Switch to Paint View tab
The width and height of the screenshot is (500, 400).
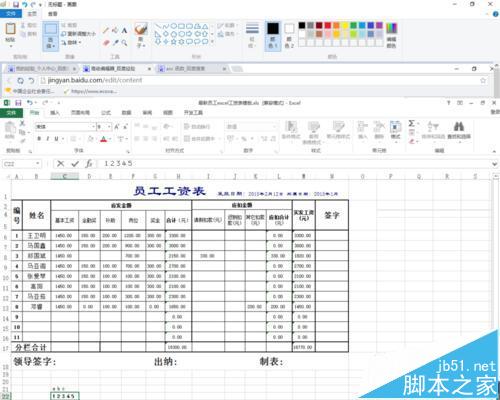point(52,14)
